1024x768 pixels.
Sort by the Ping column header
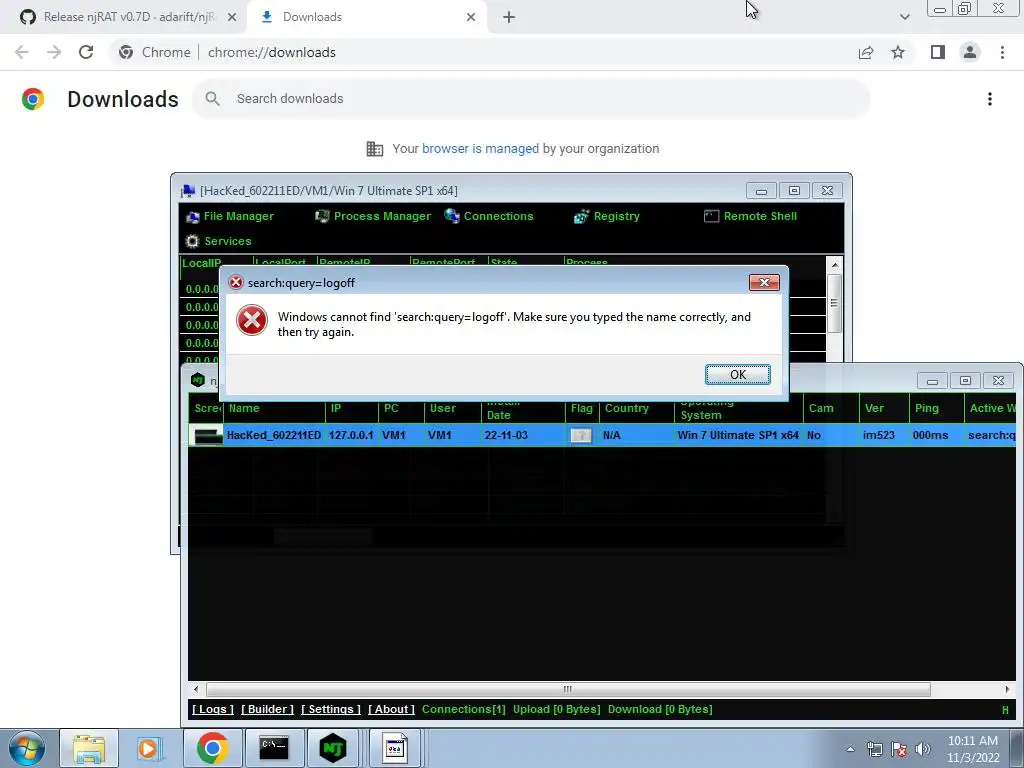click(x=936, y=408)
